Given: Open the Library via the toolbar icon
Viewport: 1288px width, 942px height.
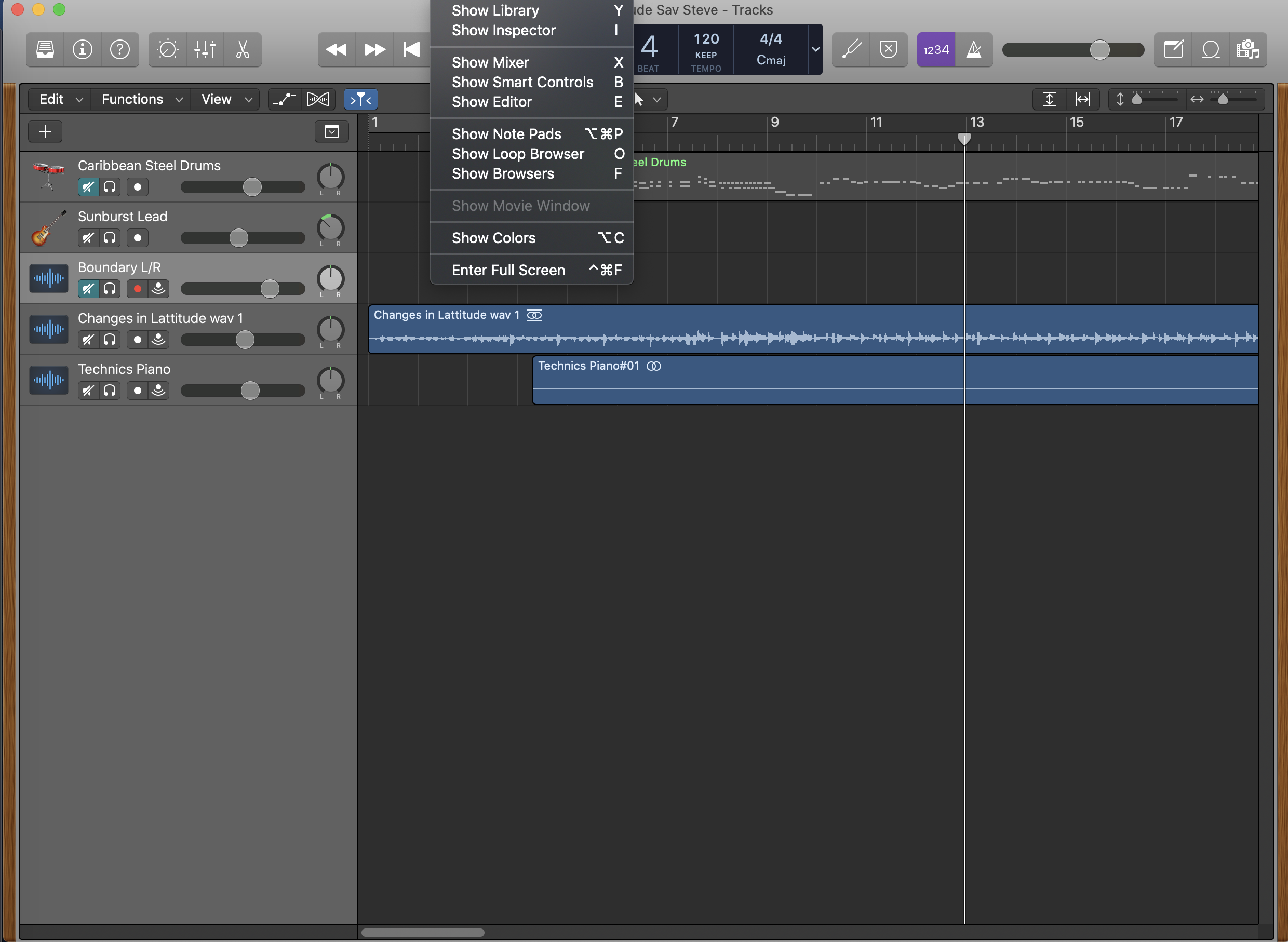Looking at the screenshot, I should tap(45, 50).
